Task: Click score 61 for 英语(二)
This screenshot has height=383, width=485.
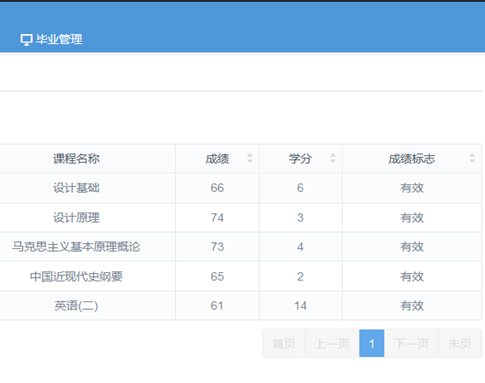Action: 217,306
